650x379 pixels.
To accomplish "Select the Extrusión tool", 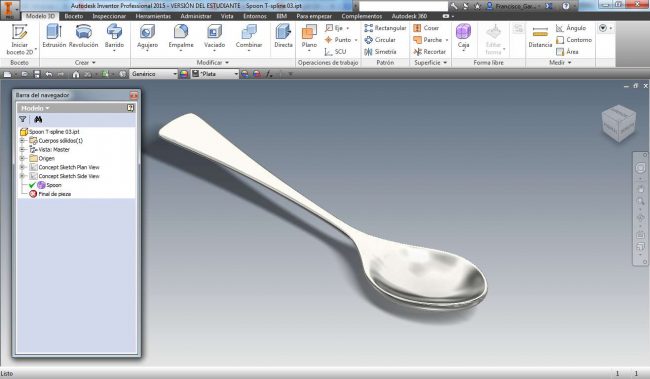I will click(54, 36).
